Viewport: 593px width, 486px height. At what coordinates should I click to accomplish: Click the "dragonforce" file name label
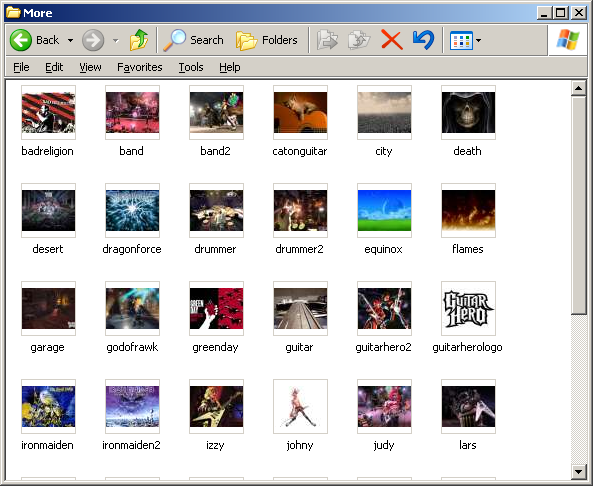point(132,249)
